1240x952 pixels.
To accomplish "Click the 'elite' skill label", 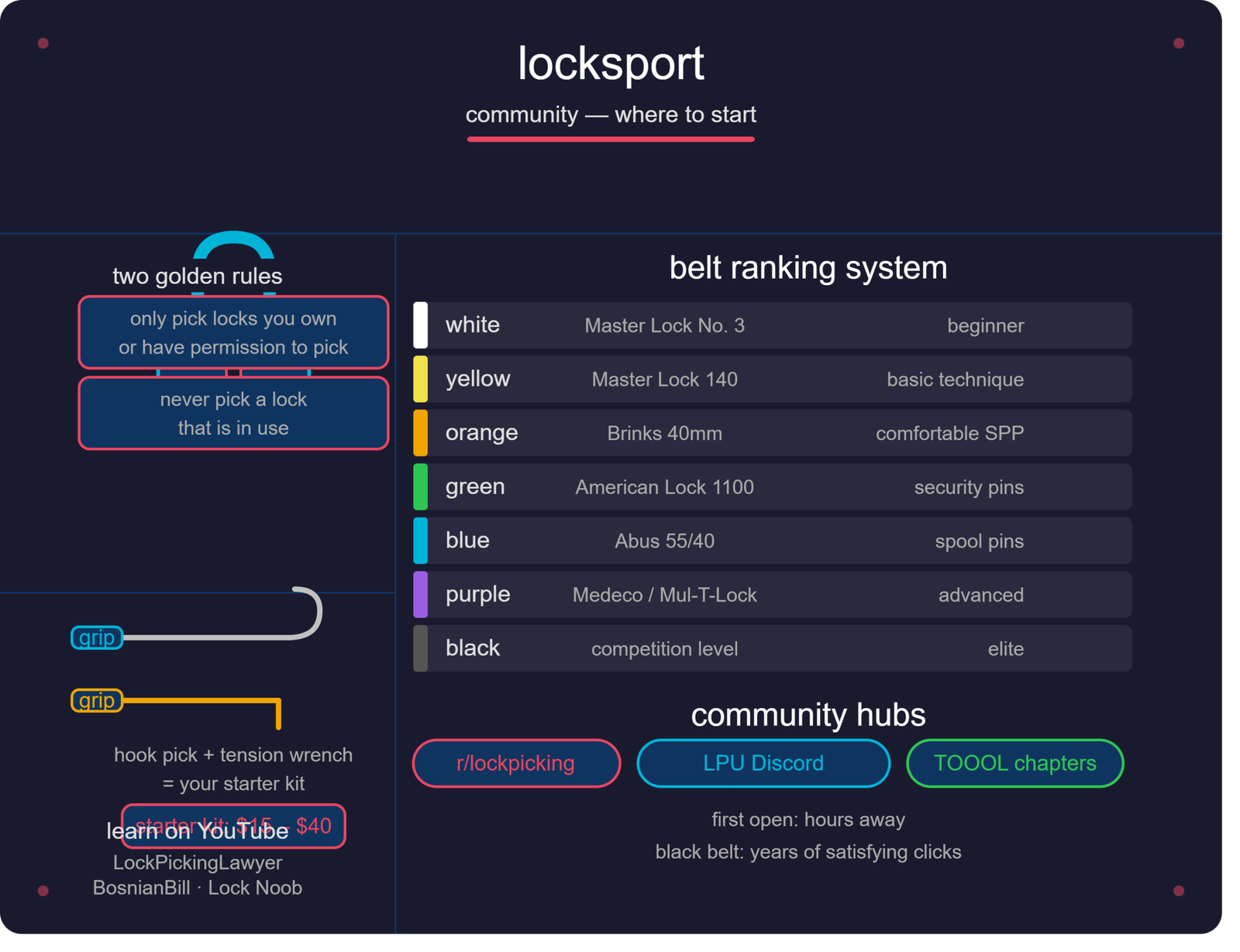I will click(1005, 649).
